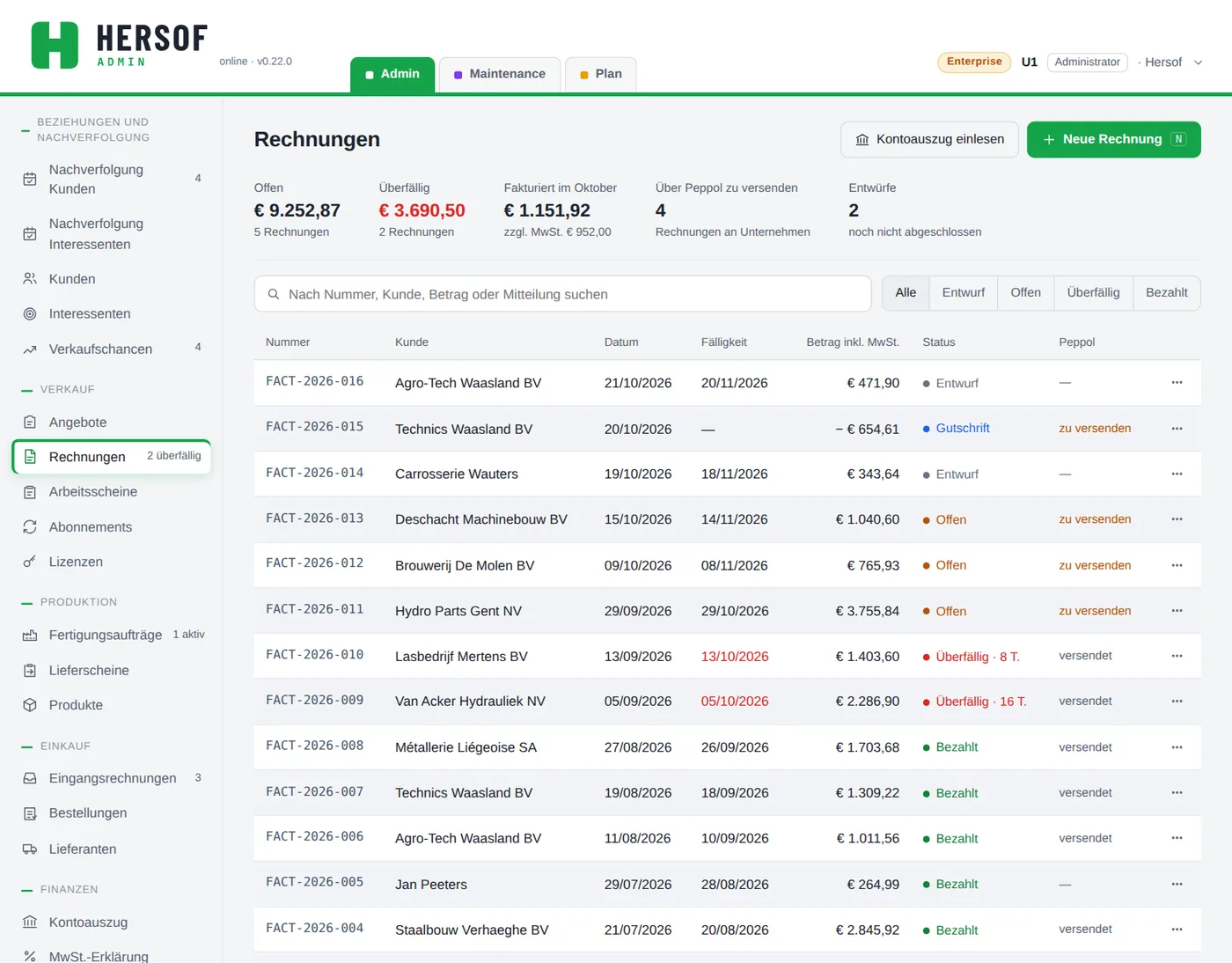The width and height of the screenshot is (1232, 963).
Task: Focus the invoice search field
Action: pos(562,294)
